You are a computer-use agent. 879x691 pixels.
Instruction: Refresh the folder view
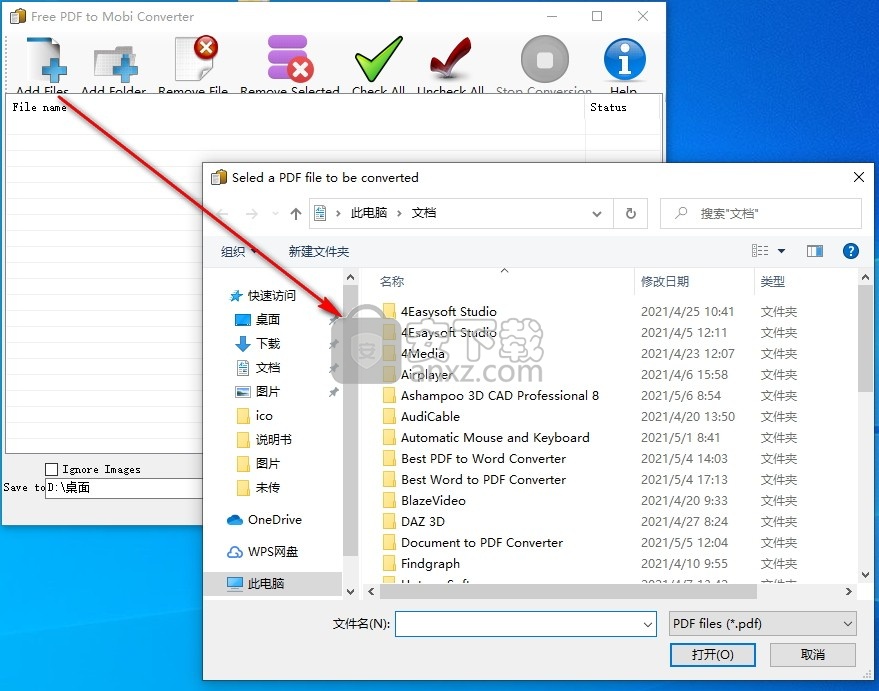pos(631,214)
